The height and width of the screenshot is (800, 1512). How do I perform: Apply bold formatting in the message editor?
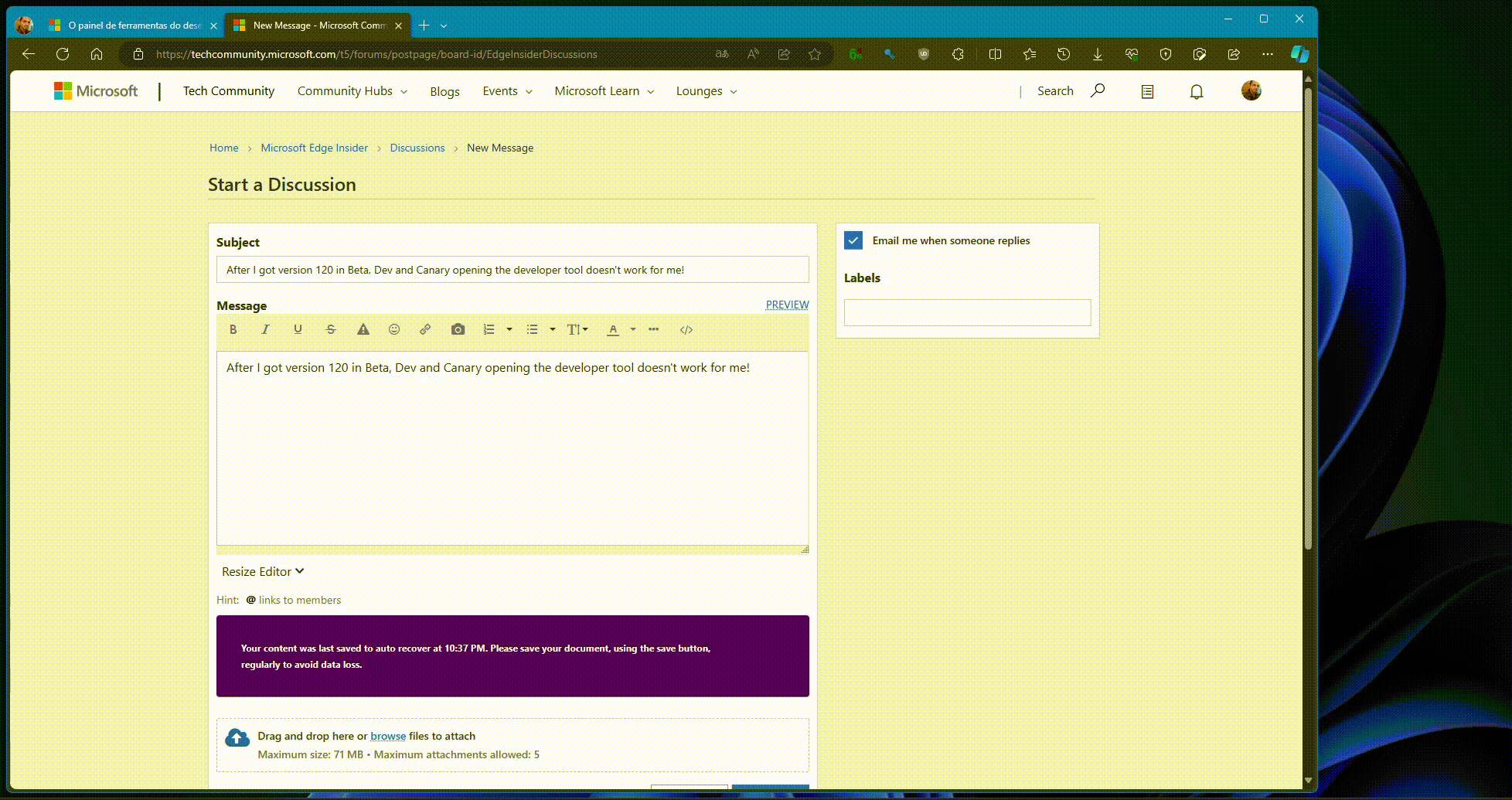(x=233, y=329)
